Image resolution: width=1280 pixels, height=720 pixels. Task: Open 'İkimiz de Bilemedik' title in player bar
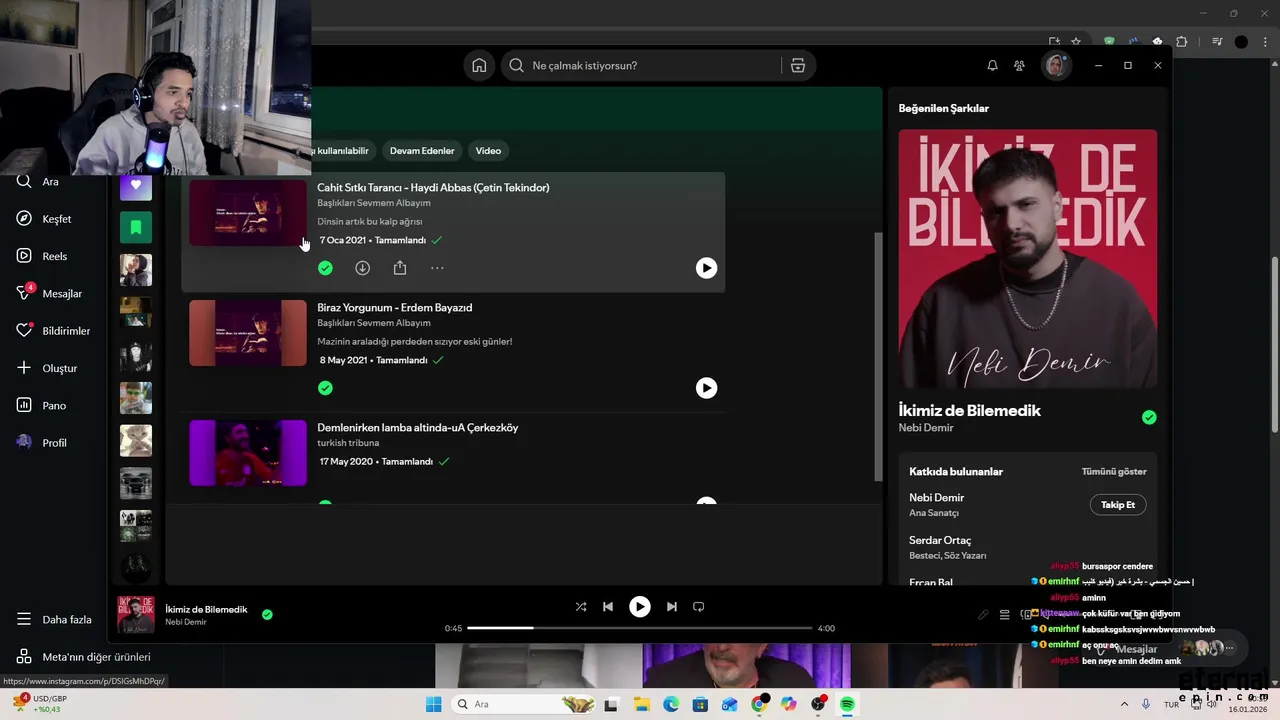tap(206, 609)
